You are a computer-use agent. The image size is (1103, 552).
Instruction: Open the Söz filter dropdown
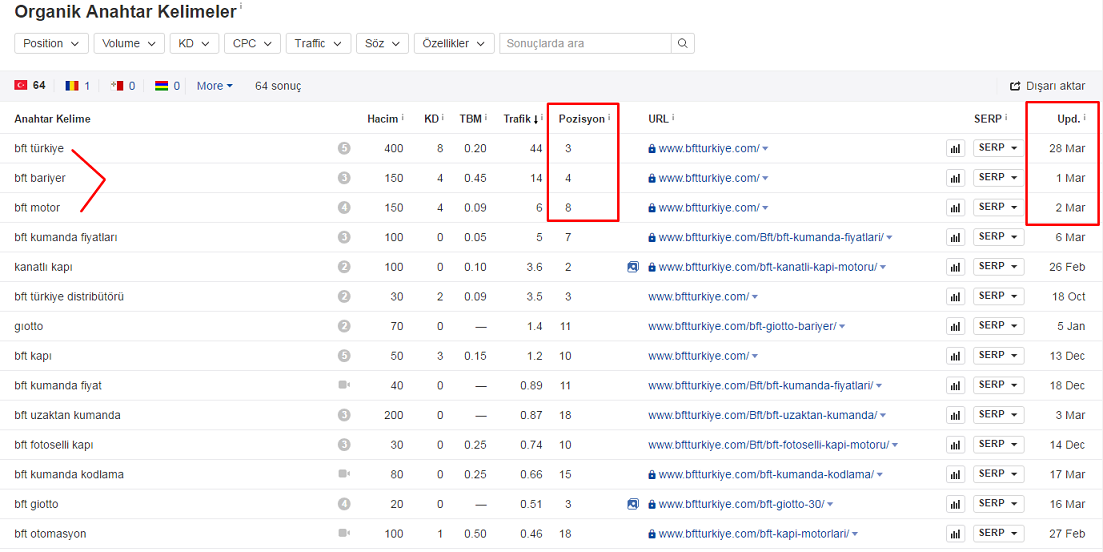pyautogui.click(x=383, y=44)
